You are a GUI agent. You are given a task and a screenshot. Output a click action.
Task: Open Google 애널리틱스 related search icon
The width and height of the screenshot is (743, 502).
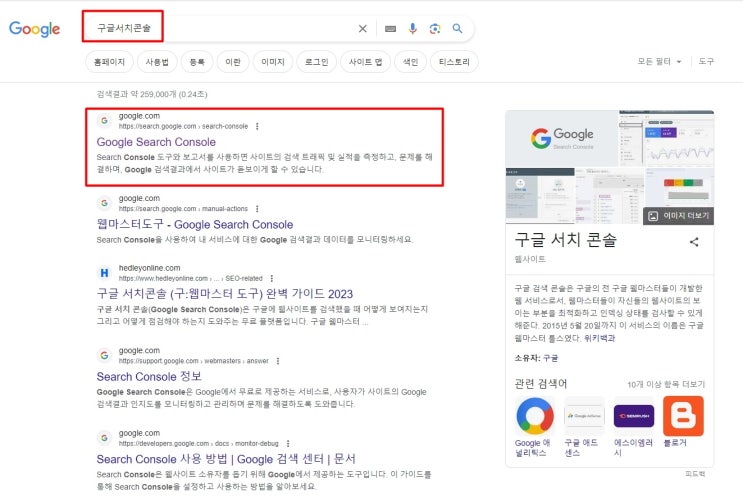pyautogui.click(x=535, y=416)
